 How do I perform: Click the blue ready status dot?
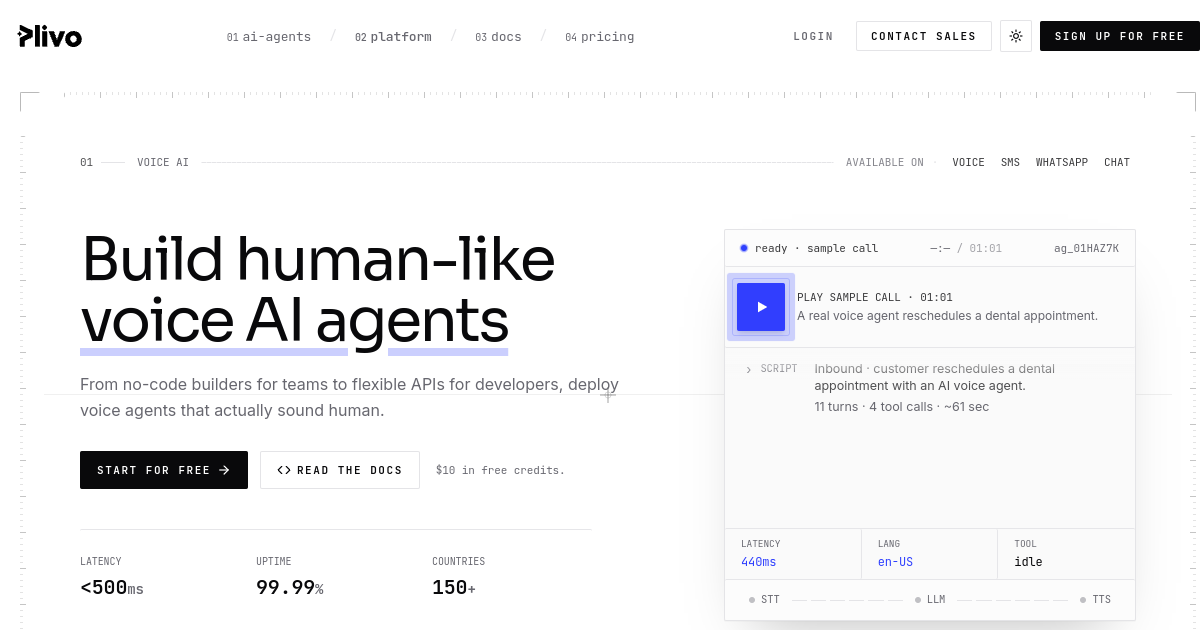click(744, 248)
